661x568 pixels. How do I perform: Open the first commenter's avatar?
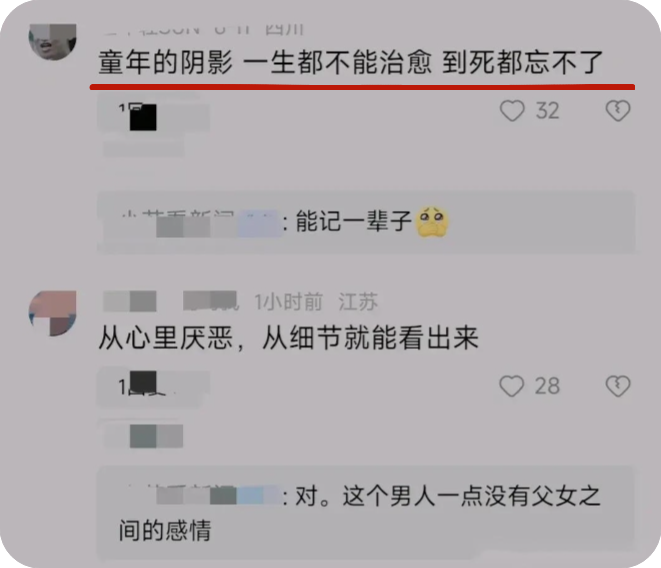tap(53, 41)
